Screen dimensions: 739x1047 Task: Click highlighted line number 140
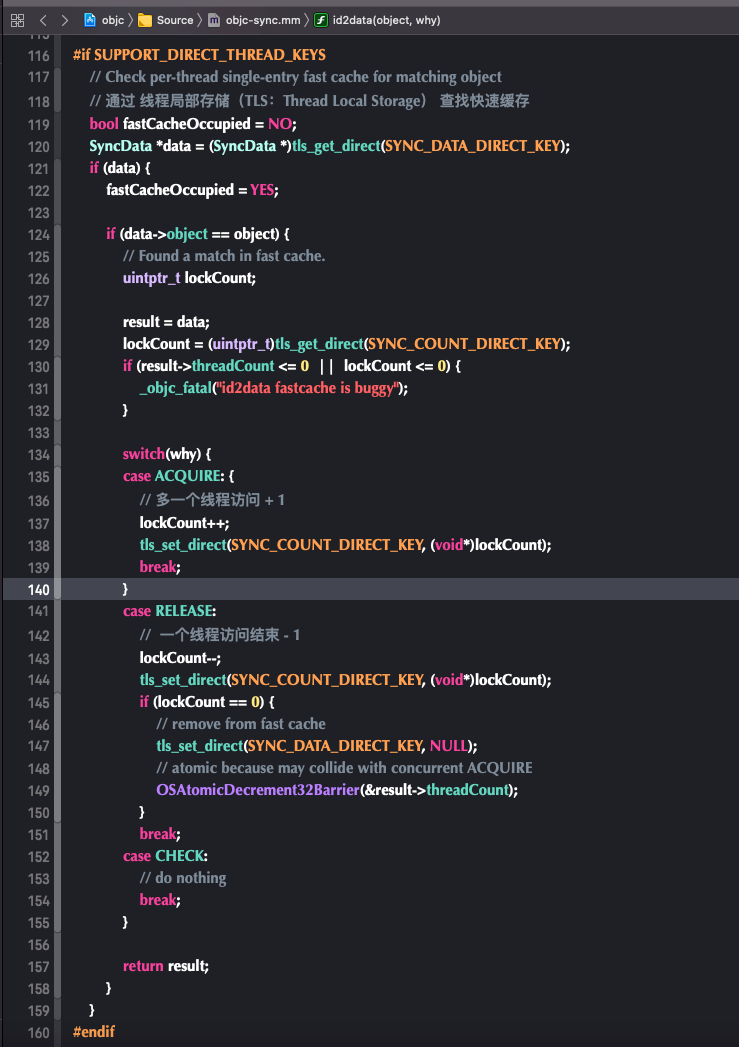(x=39, y=589)
